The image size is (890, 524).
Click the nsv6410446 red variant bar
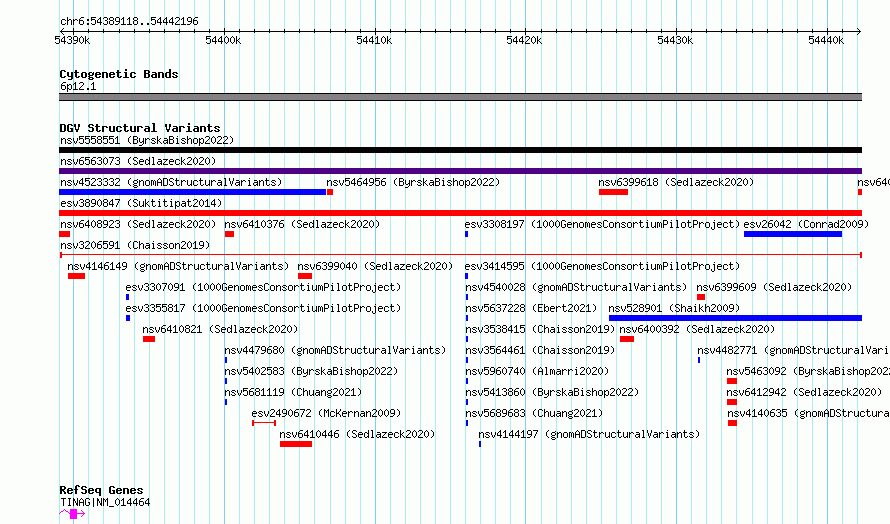pyautogui.click(x=296, y=444)
